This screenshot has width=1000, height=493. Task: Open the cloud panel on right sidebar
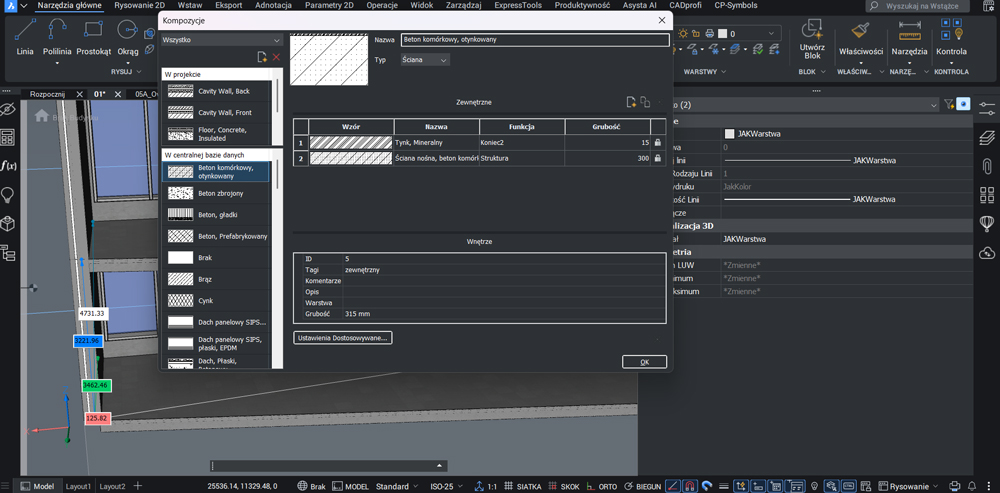pos(987,253)
